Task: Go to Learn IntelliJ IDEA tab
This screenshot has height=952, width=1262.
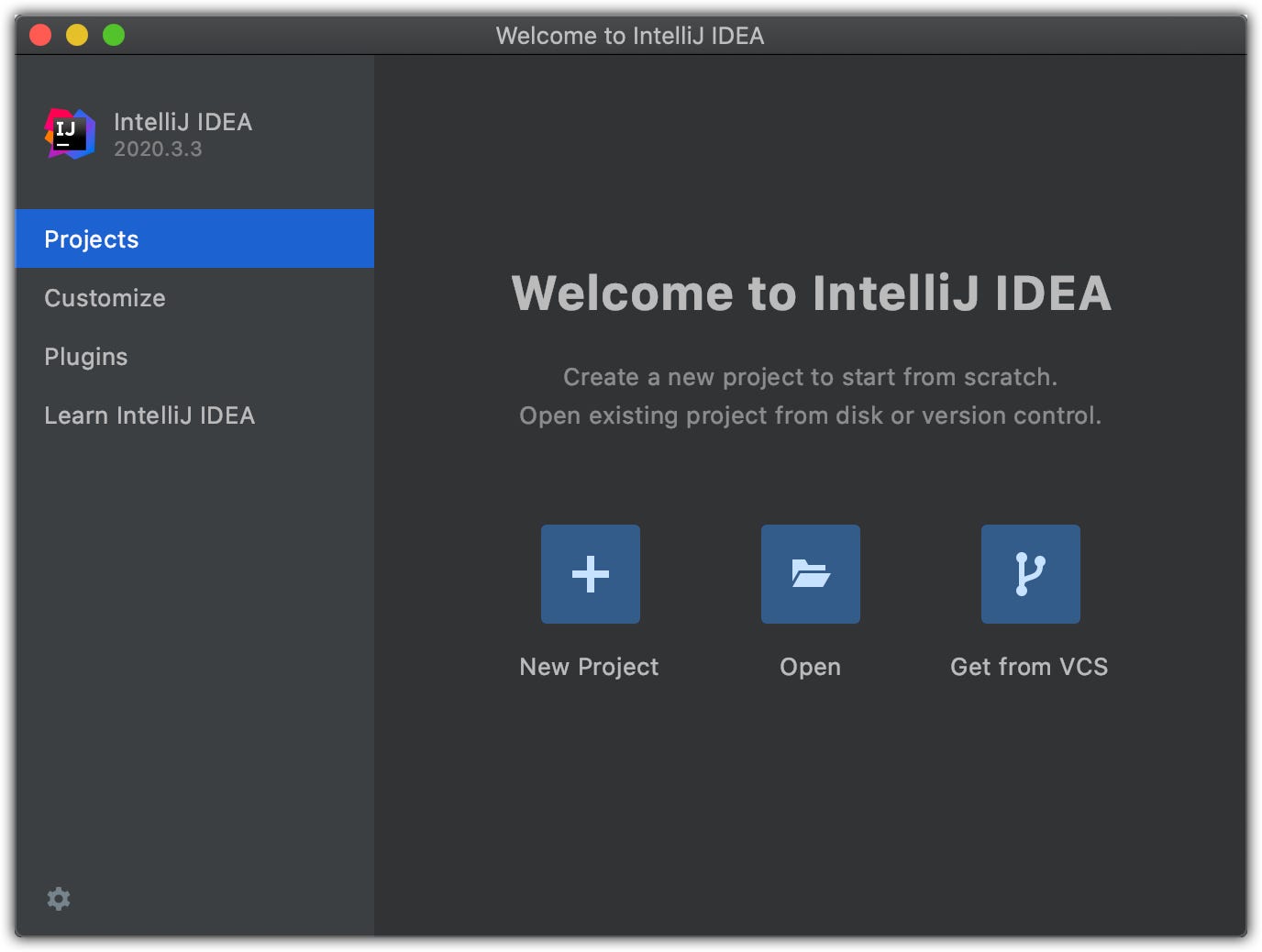Action: 194,415
